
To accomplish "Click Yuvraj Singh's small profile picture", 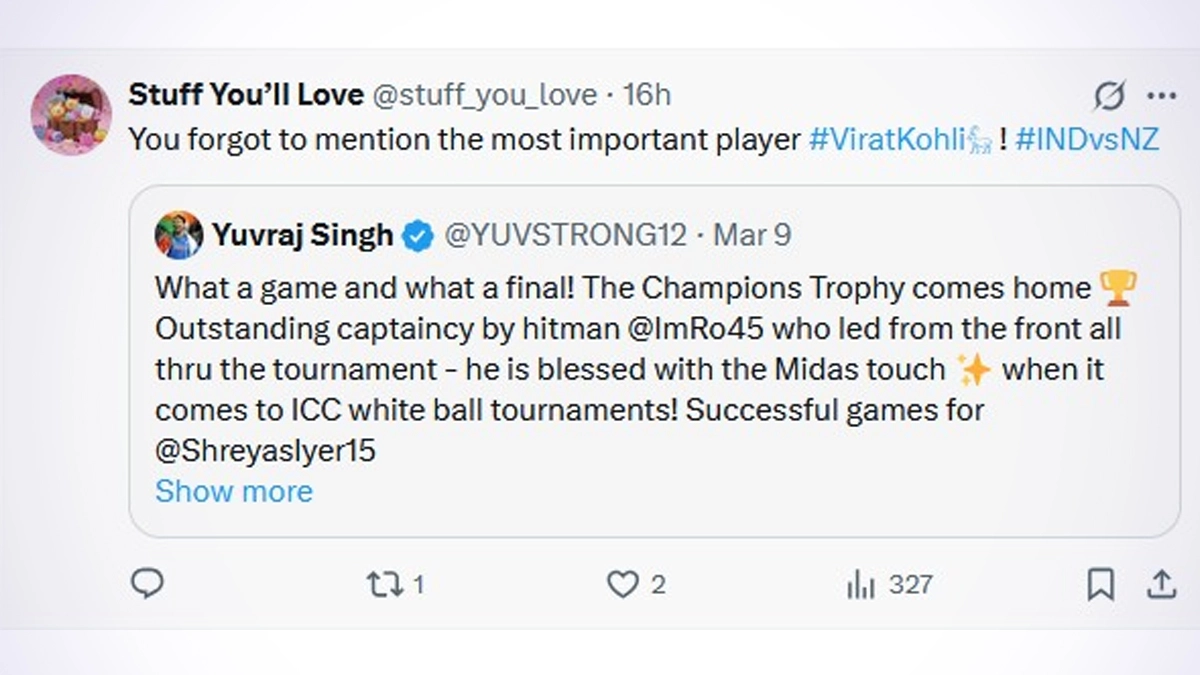I will [179, 235].
